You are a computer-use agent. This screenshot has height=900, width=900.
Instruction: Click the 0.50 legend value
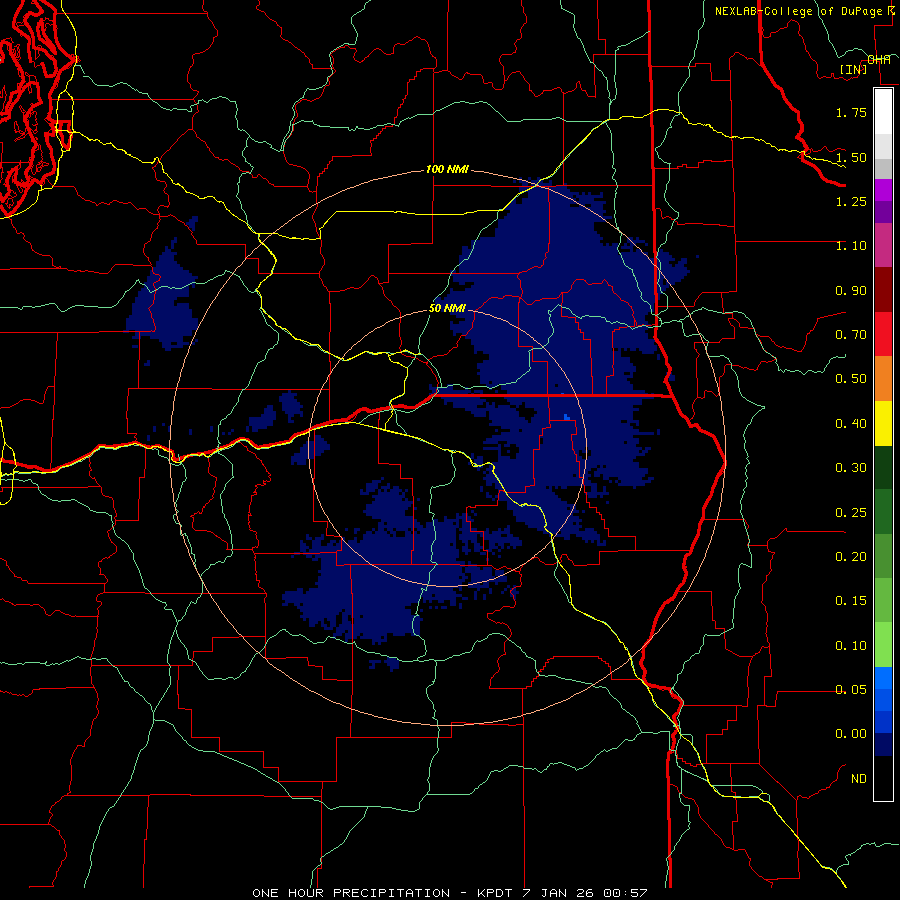(851, 379)
